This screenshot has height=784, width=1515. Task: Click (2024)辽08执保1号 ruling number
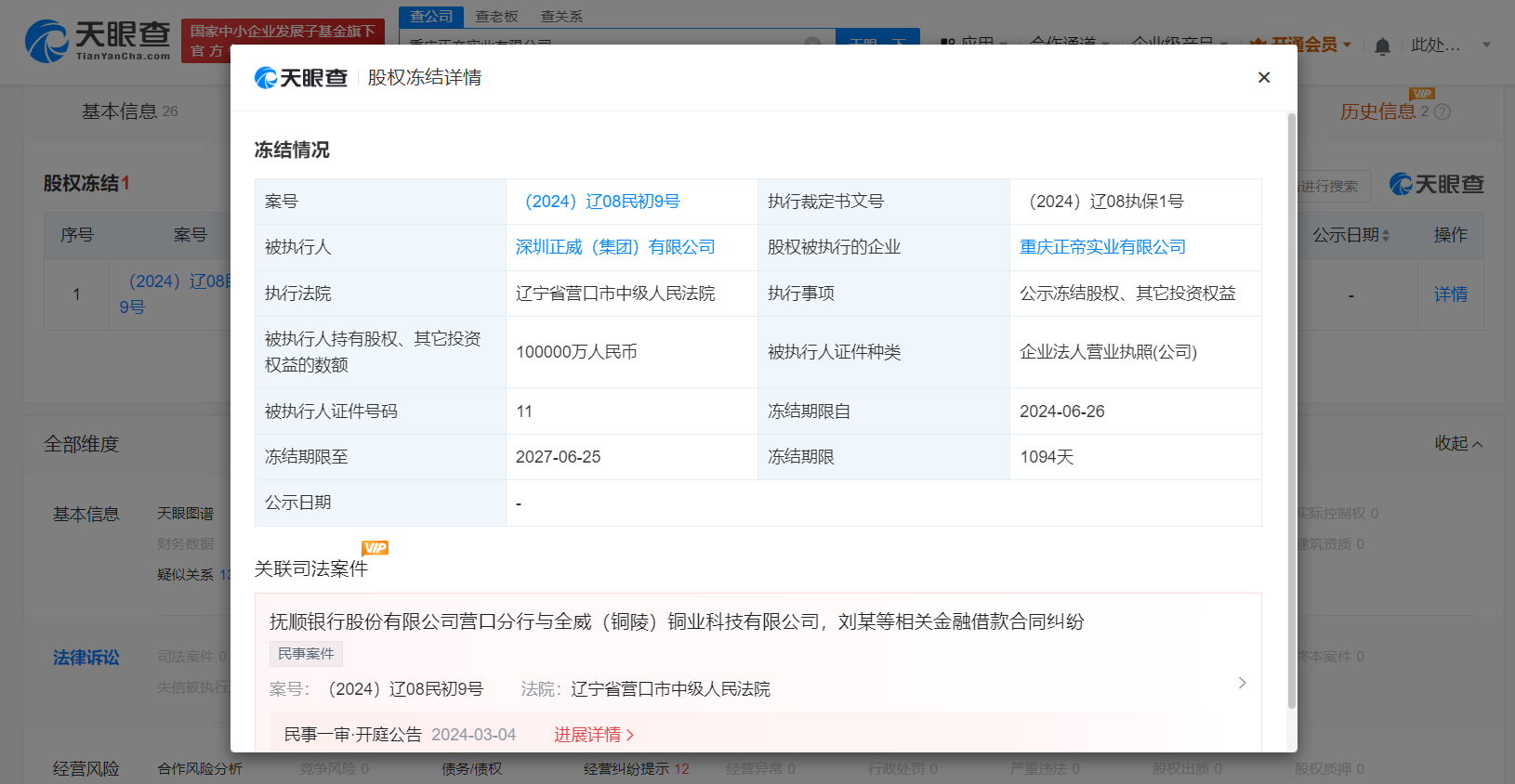click(1106, 202)
